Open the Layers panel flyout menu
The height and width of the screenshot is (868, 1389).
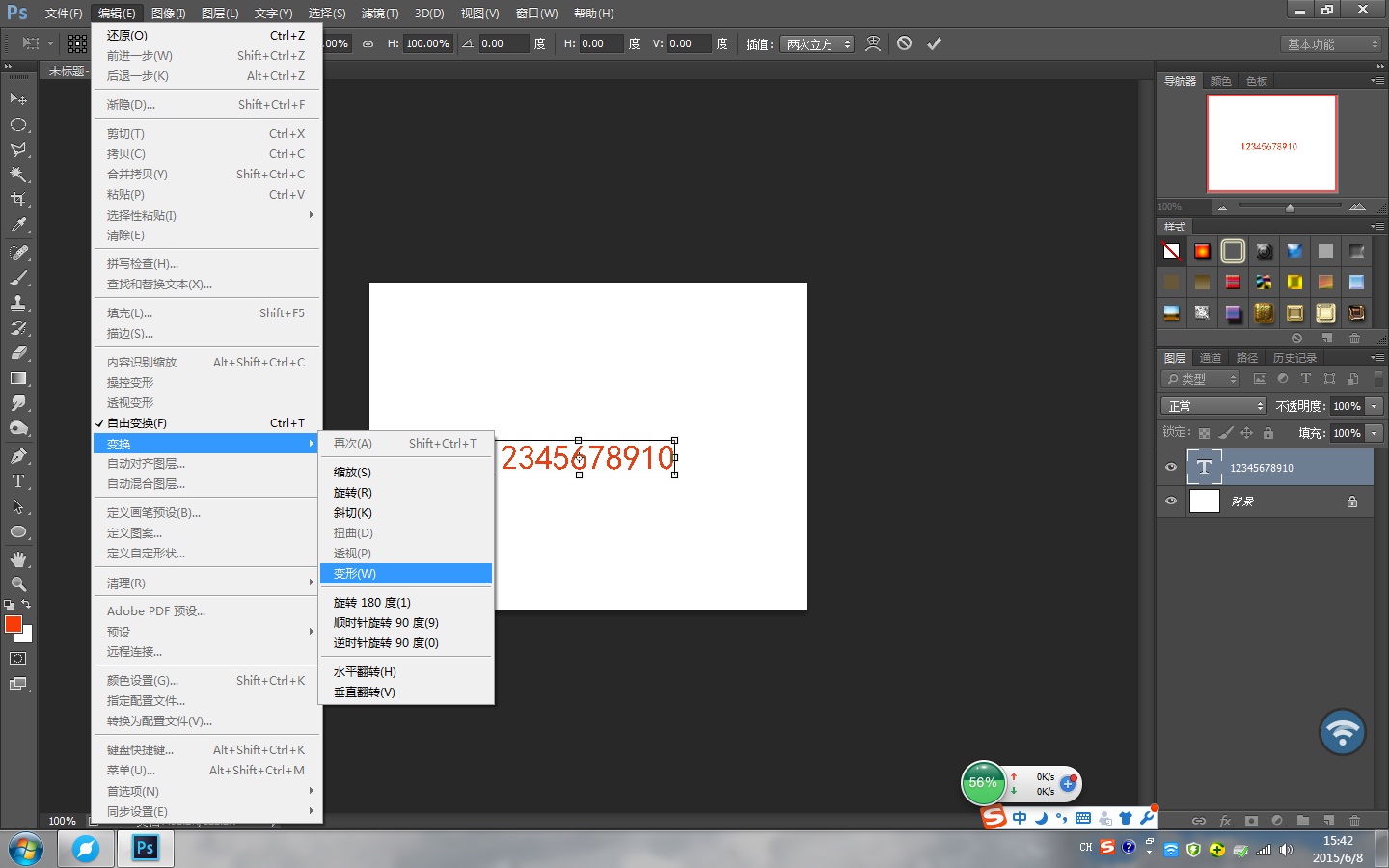tap(1377, 358)
